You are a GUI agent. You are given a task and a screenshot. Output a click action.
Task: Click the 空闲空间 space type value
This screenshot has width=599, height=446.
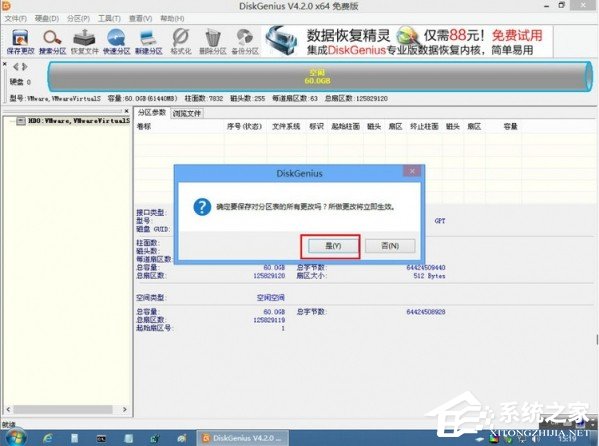pyautogui.click(x=270, y=298)
